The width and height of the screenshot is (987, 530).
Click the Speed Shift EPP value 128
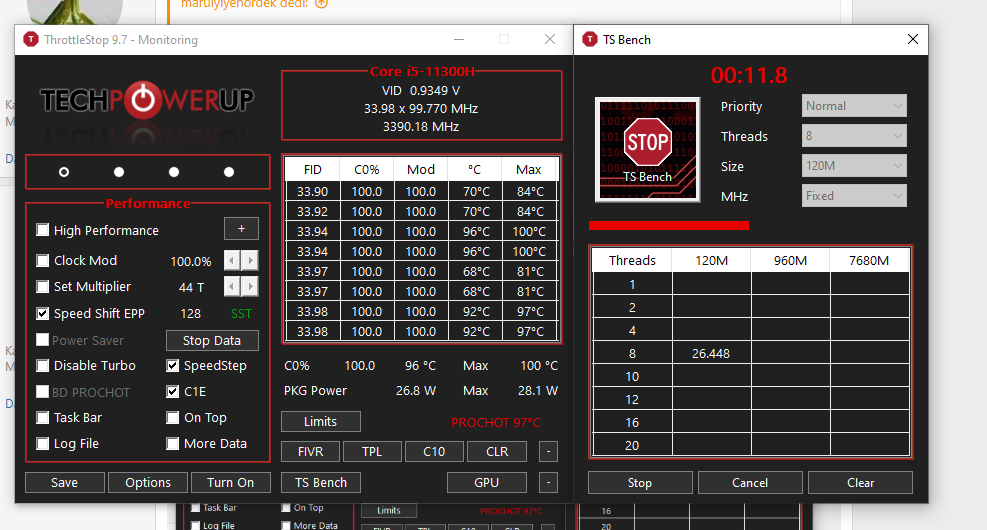(x=191, y=313)
